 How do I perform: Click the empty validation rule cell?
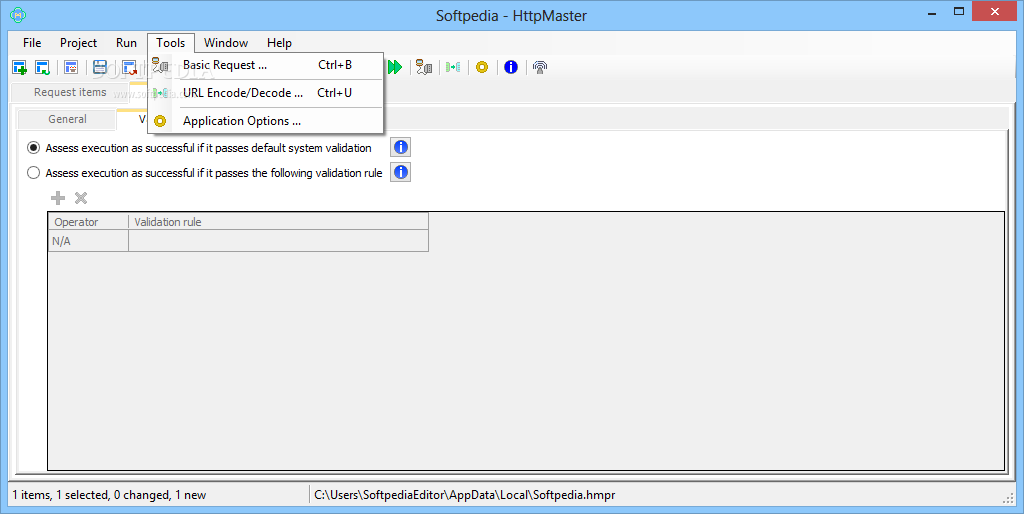[278, 241]
